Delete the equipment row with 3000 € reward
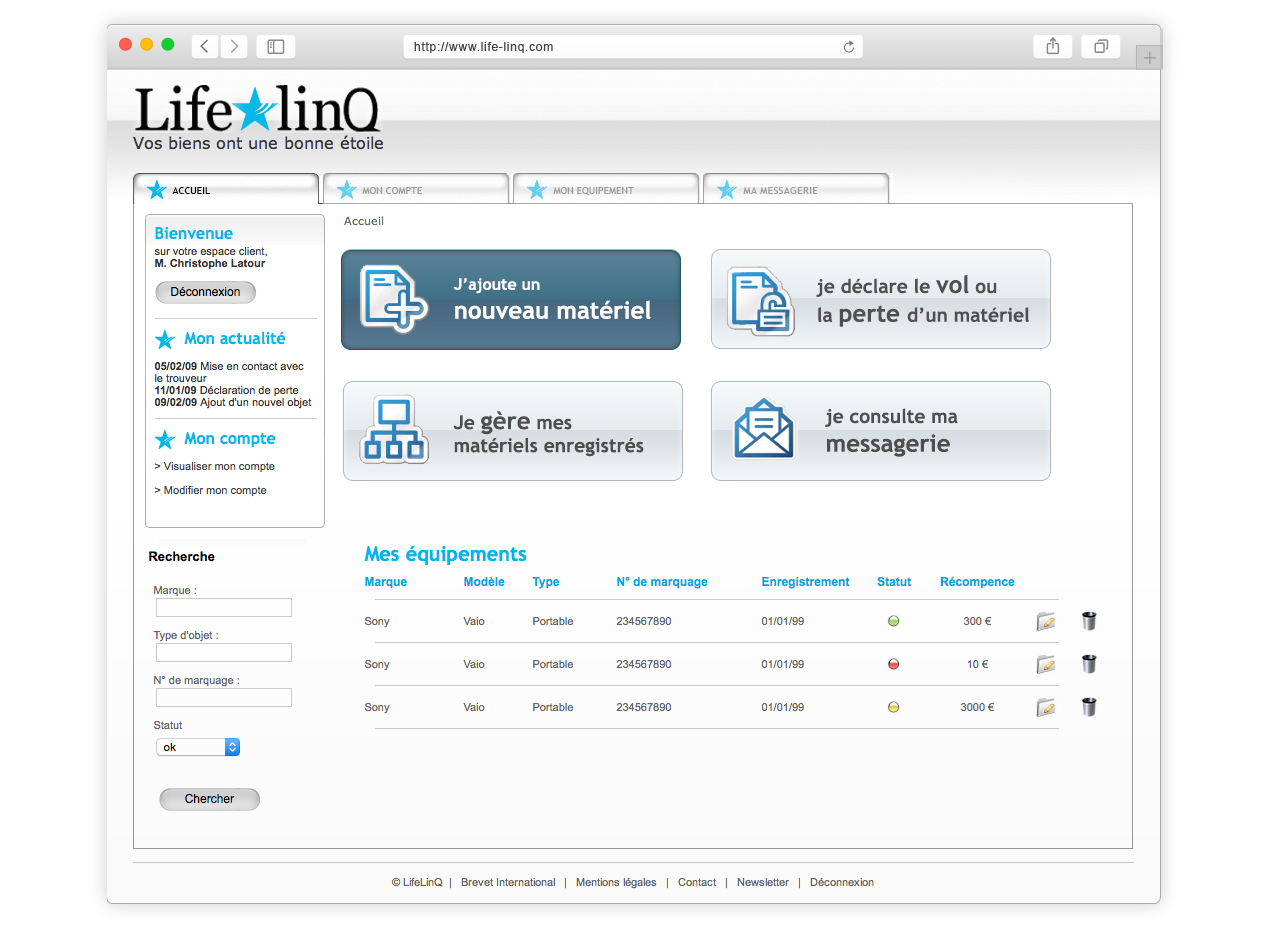Viewport: 1280px width, 928px height. [1089, 706]
